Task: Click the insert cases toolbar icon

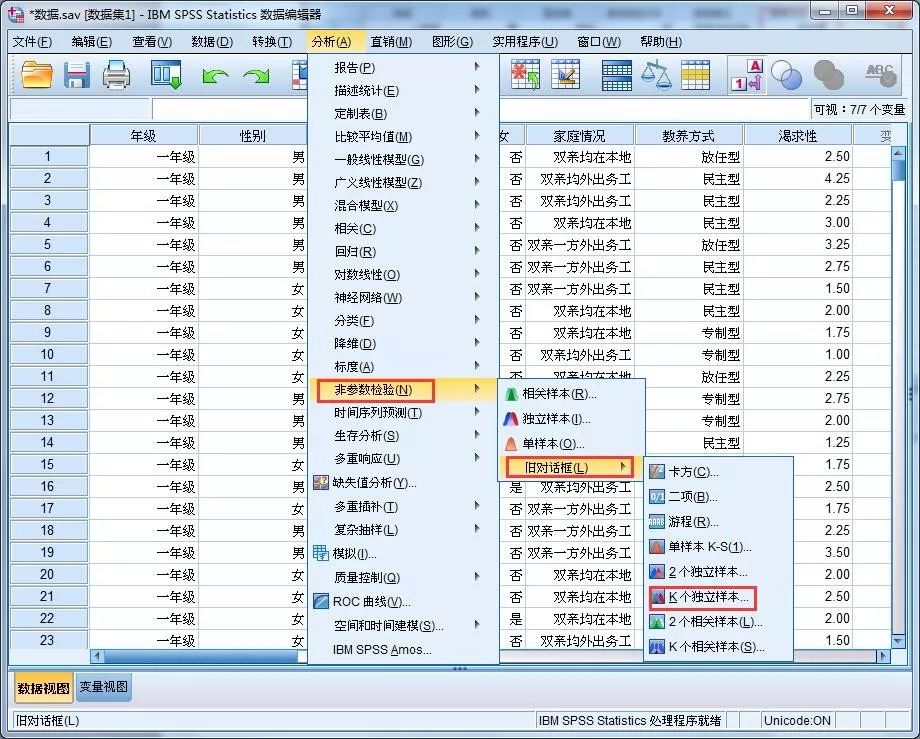Action: [x=525, y=75]
